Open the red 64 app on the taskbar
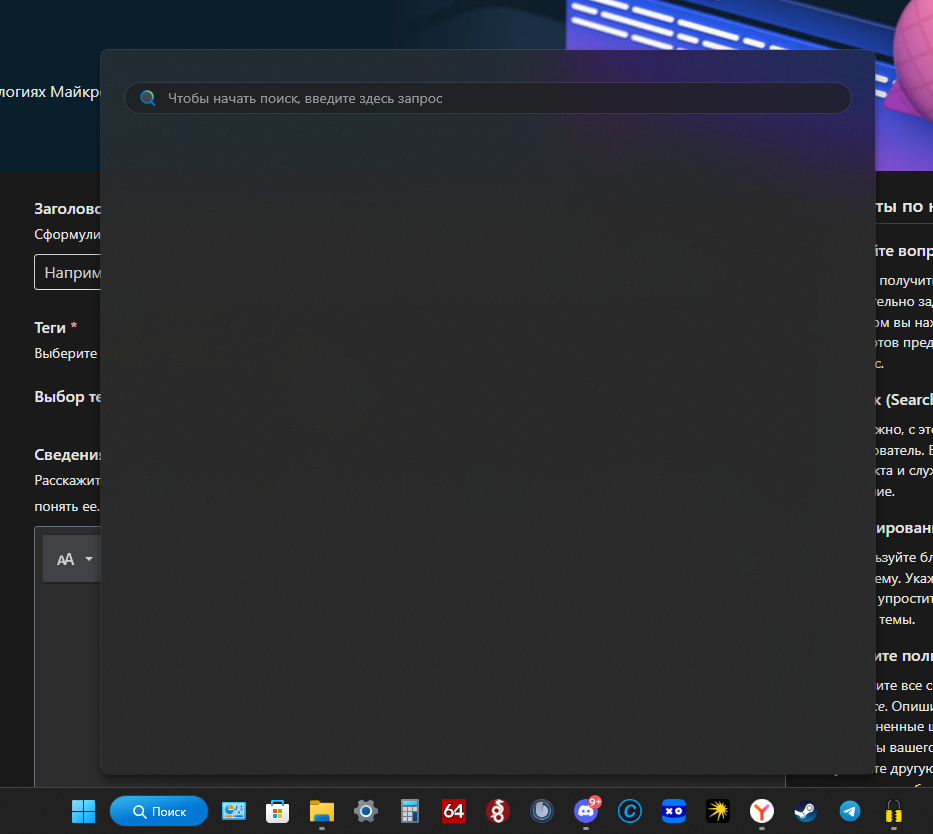 [x=453, y=811]
